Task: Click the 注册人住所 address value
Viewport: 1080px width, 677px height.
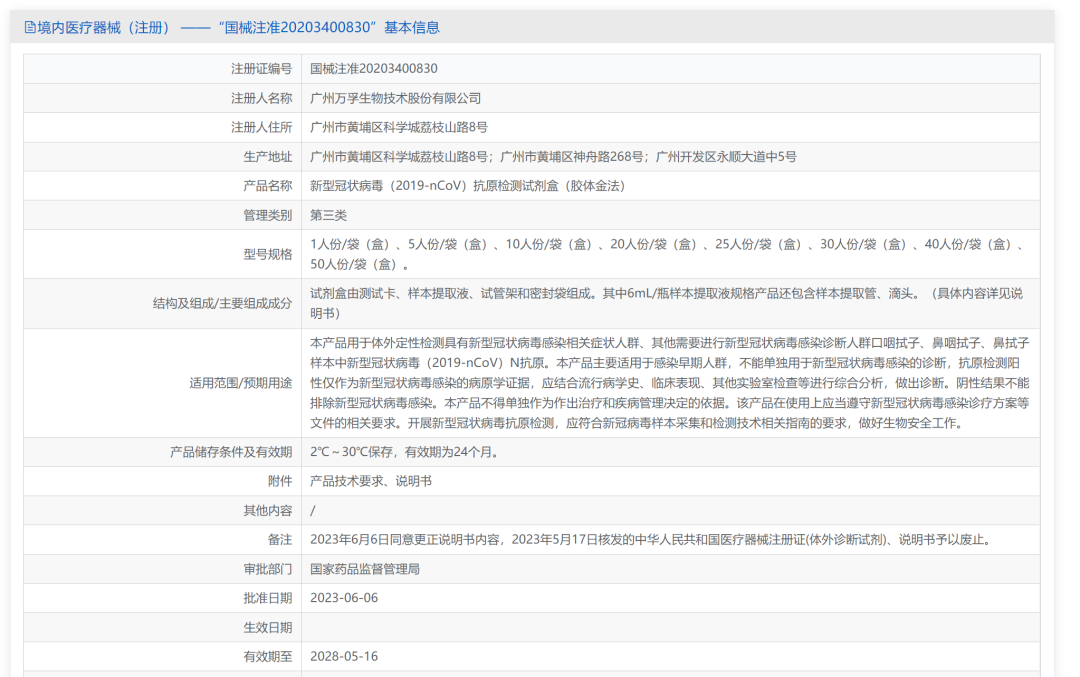Action: point(399,127)
